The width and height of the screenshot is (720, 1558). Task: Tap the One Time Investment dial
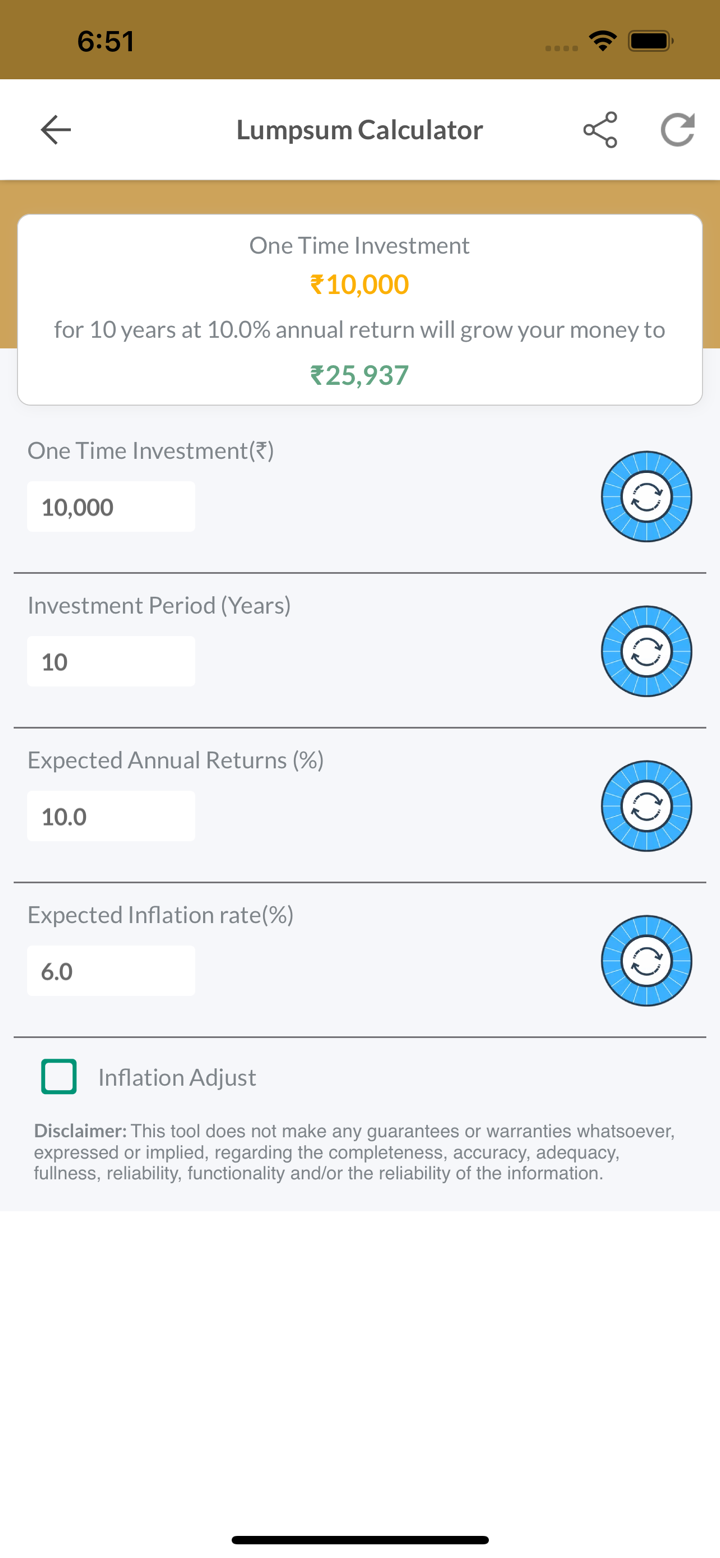[647, 497]
